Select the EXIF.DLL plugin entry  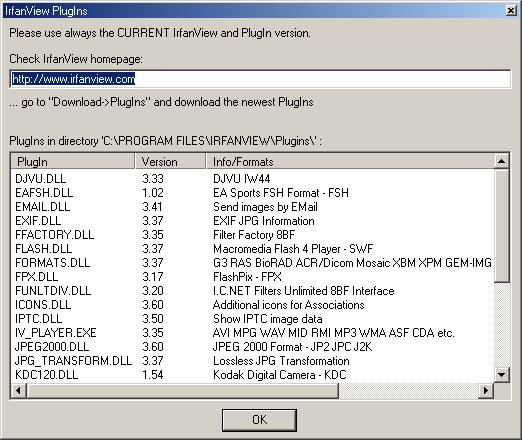(x=38, y=221)
